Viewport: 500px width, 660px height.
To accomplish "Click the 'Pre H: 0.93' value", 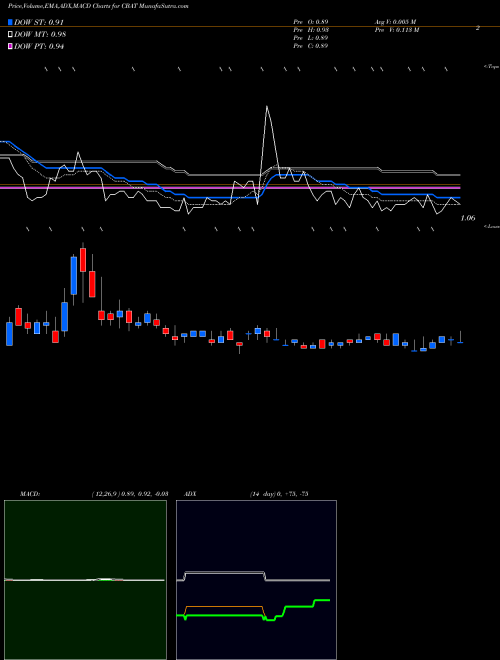I will 311,30.
